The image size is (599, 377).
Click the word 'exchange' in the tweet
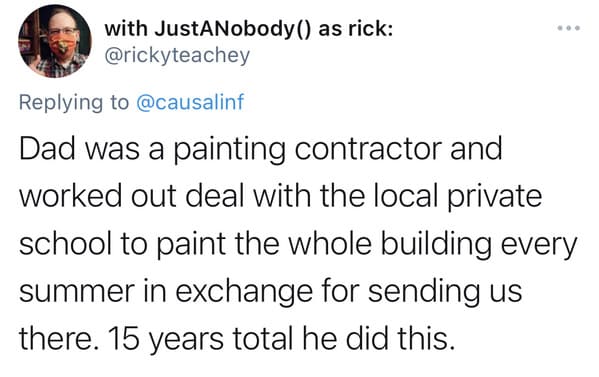(x=244, y=293)
